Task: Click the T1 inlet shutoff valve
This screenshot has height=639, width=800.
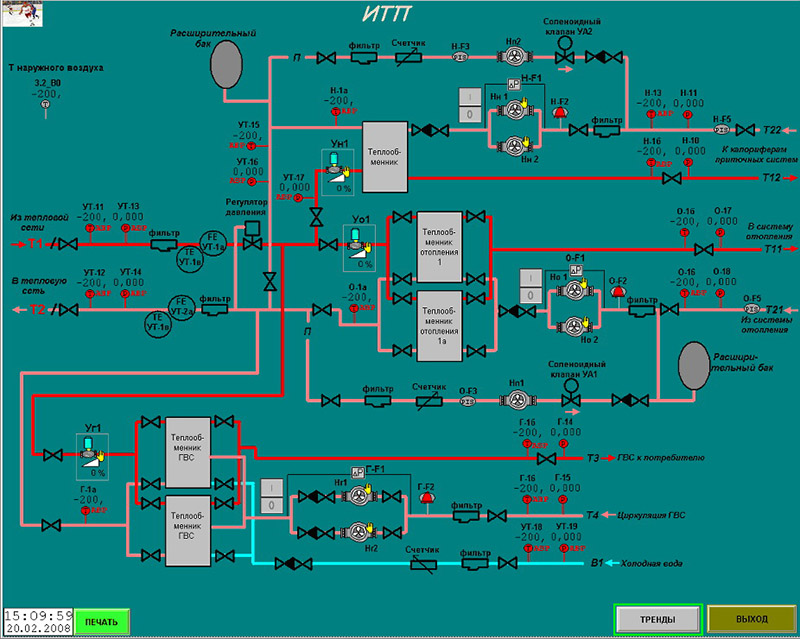Action: pyautogui.click(x=68, y=244)
